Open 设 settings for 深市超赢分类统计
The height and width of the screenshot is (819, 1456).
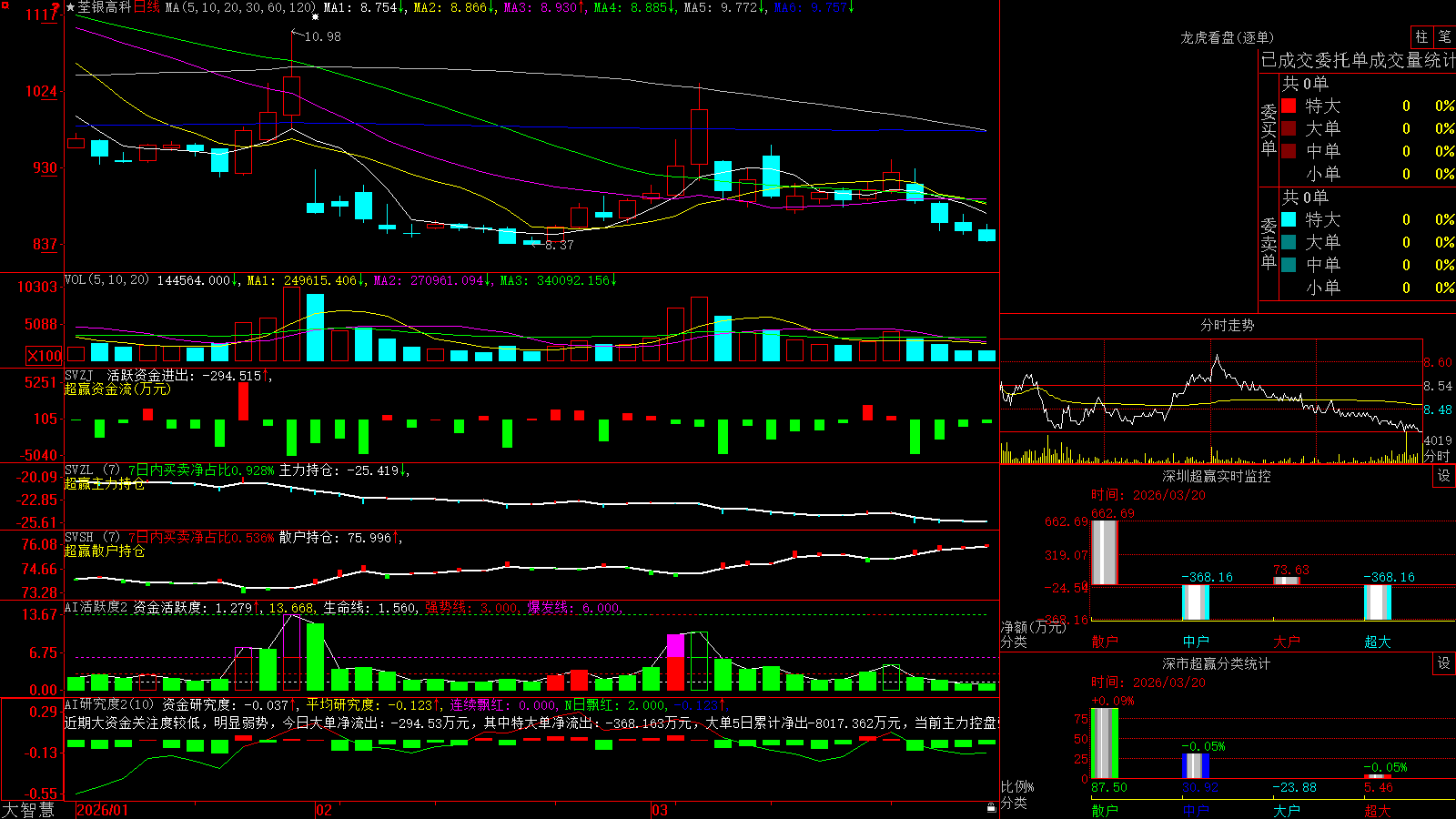point(1444,663)
